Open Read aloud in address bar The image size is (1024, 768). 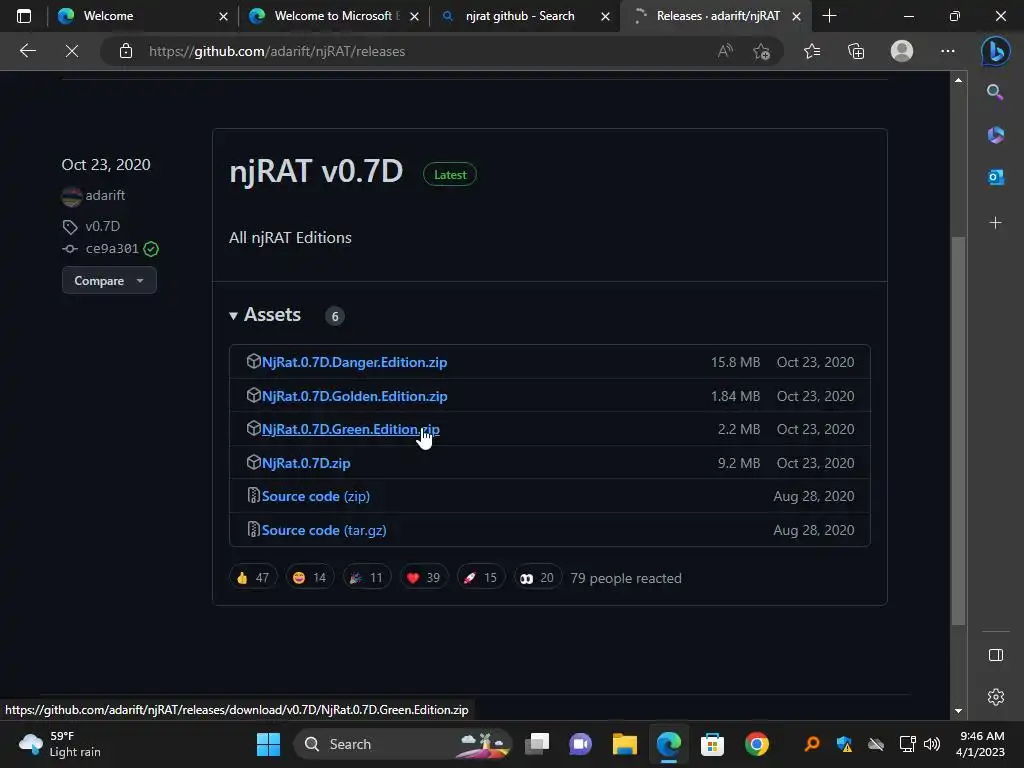point(725,51)
